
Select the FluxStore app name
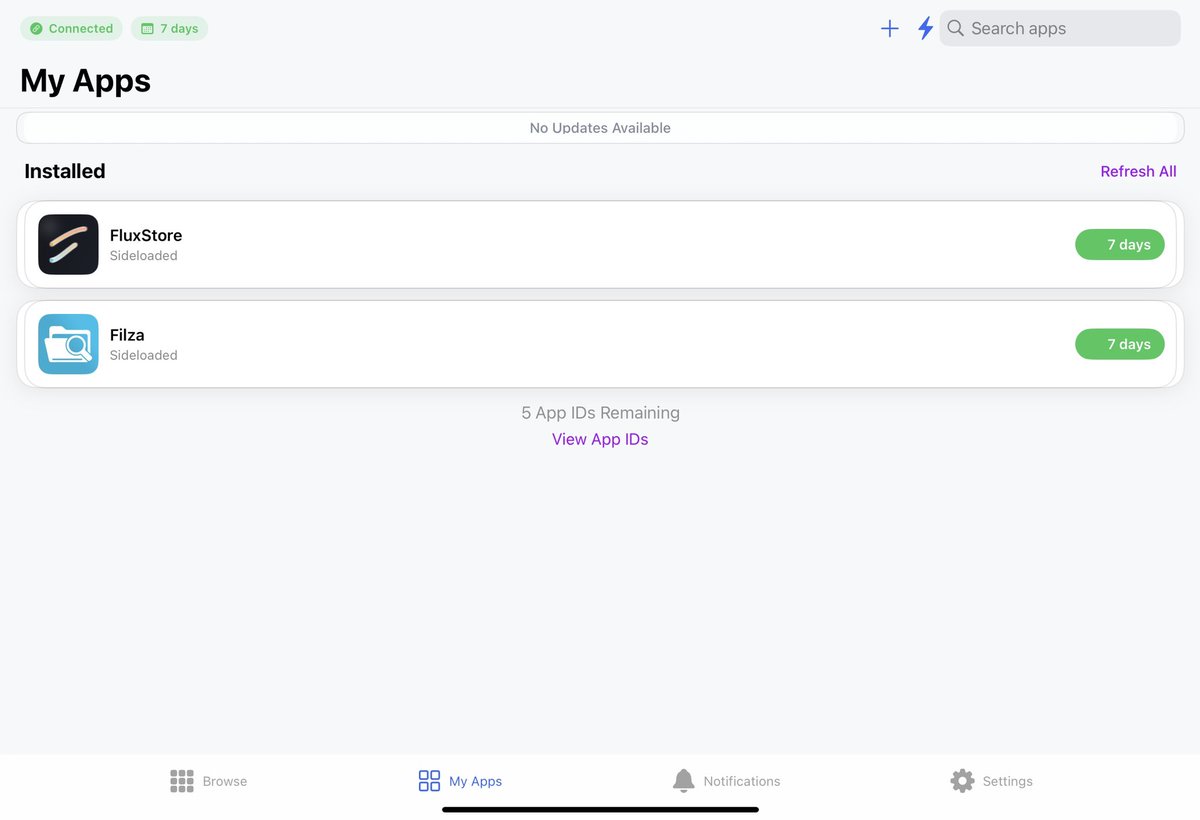pyautogui.click(x=146, y=235)
